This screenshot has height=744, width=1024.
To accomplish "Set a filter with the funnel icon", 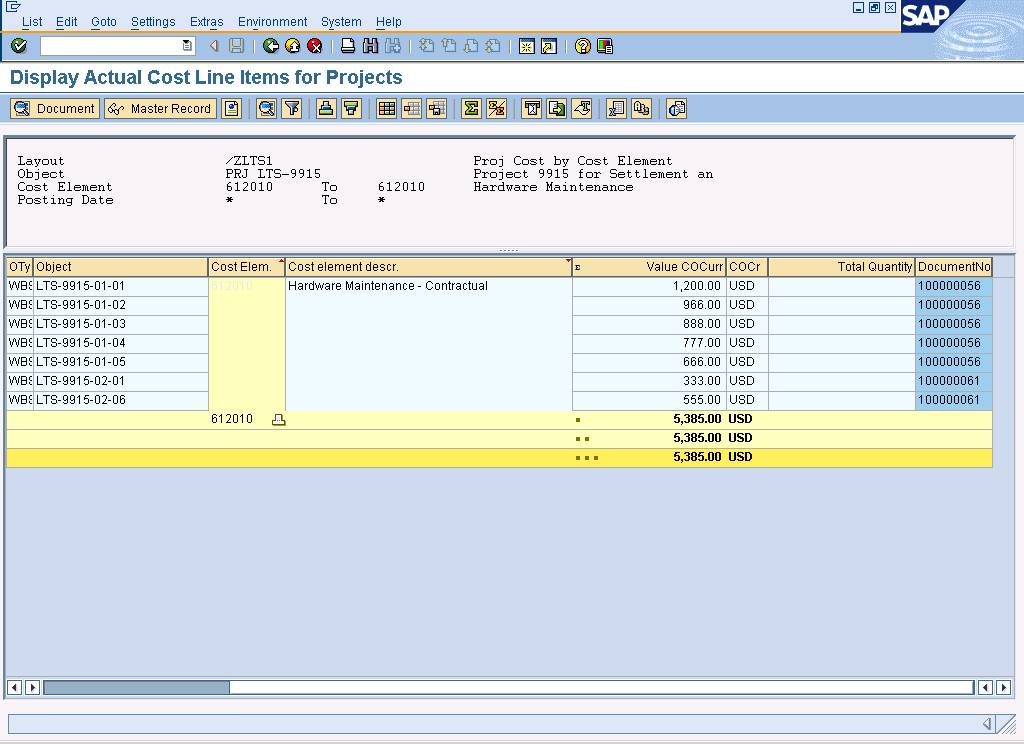I will pos(292,108).
